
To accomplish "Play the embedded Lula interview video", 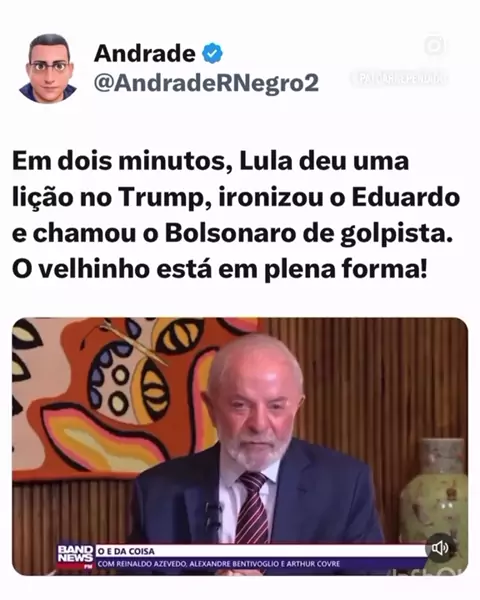I will tap(240, 446).
